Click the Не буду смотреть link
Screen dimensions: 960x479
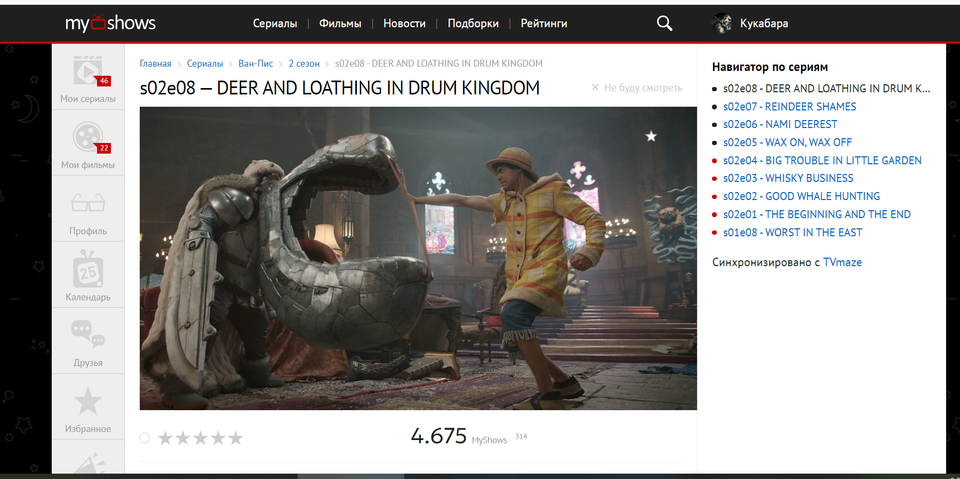pyautogui.click(x=643, y=88)
